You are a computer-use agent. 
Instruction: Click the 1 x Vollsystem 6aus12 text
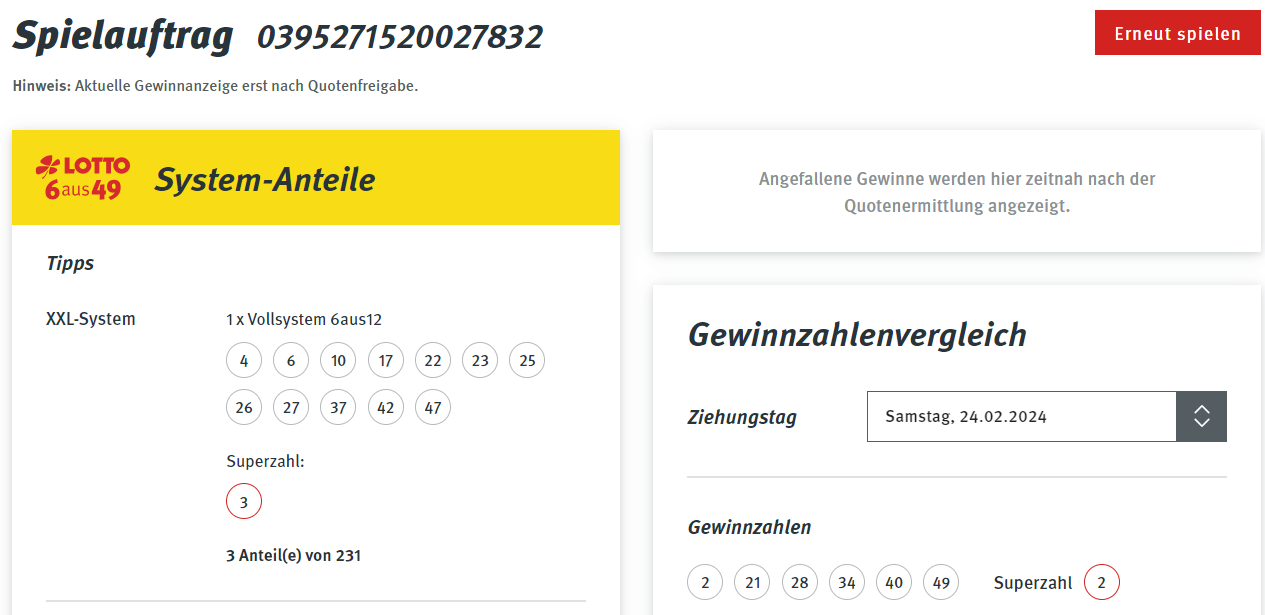[x=304, y=320]
